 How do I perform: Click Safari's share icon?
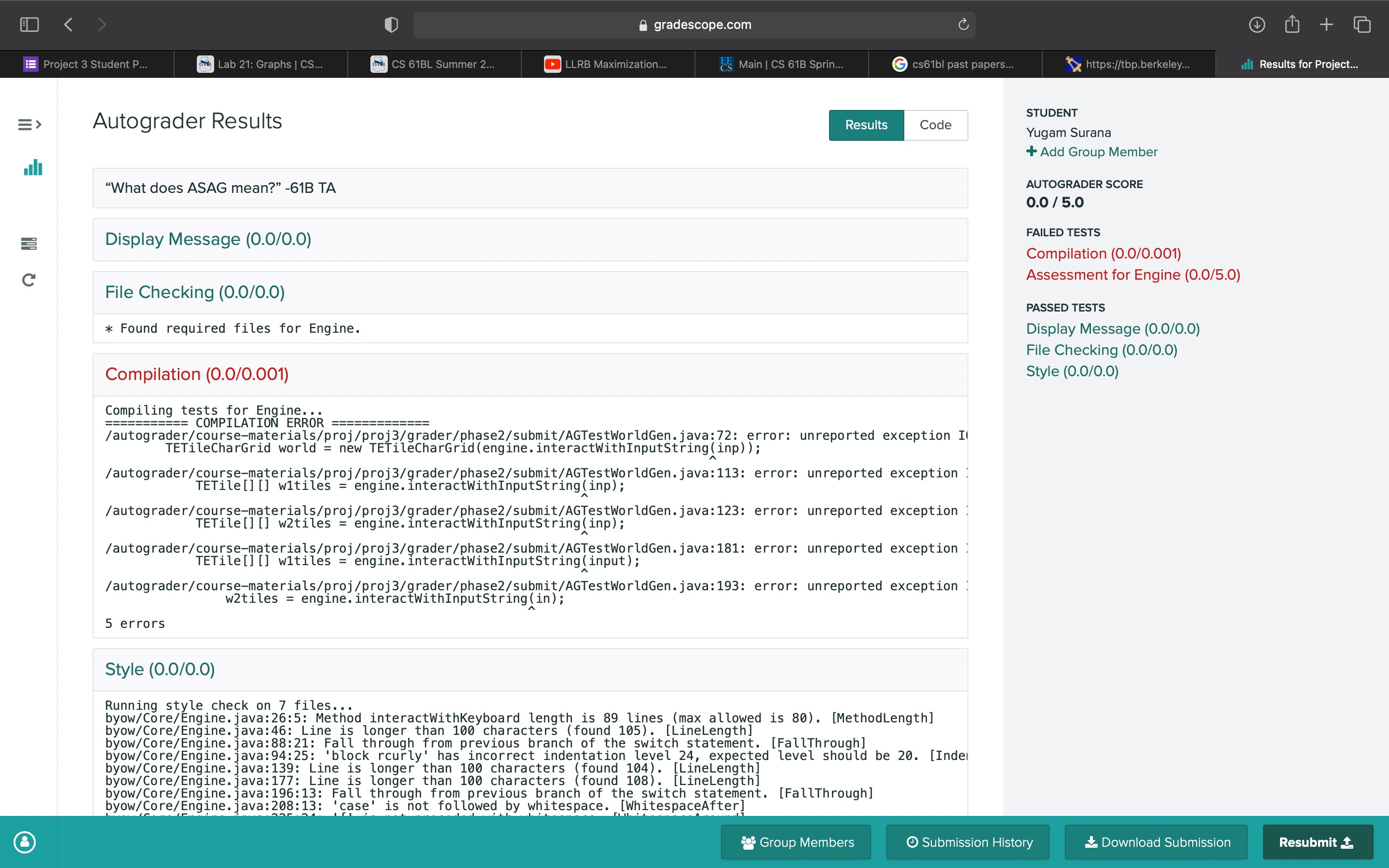1292,25
